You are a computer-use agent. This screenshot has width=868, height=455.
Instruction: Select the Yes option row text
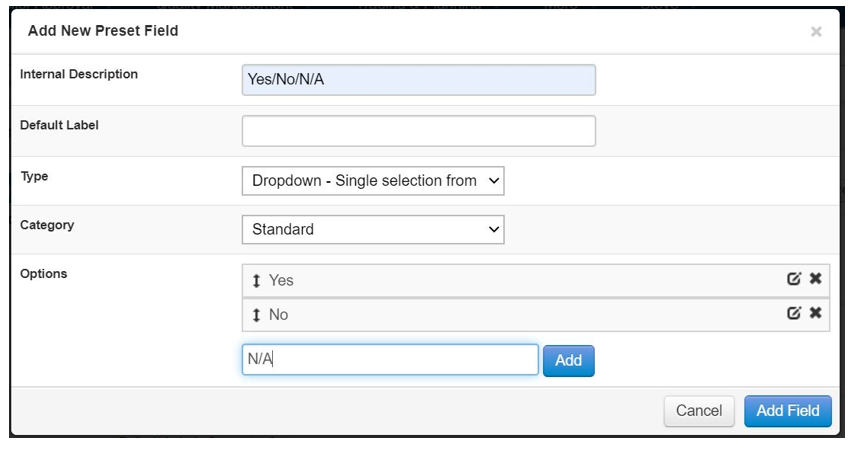(281, 281)
